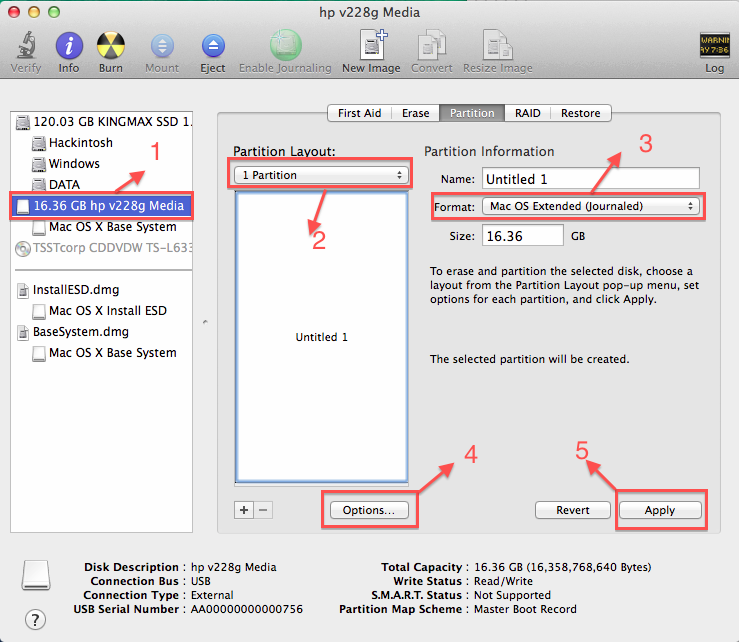Switch to the Erase tab
This screenshot has width=739, height=642.
click(x=416, y=113)
